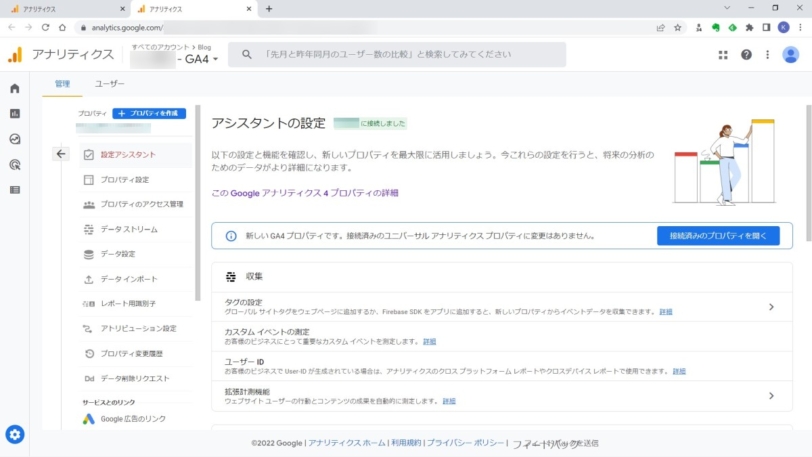The image size is (812, 457).
Task: Open 利用規約 footer link
Action: (406, 443)
